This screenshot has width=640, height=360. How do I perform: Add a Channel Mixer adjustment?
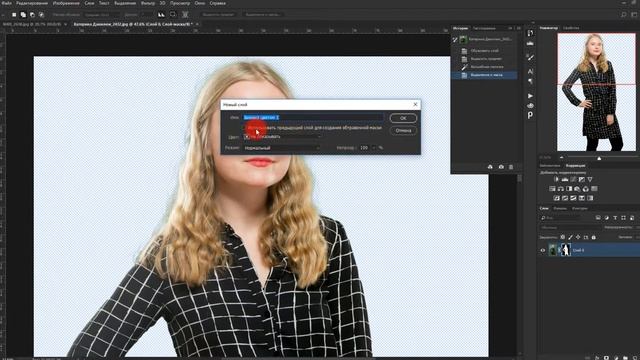coord(586,189)
